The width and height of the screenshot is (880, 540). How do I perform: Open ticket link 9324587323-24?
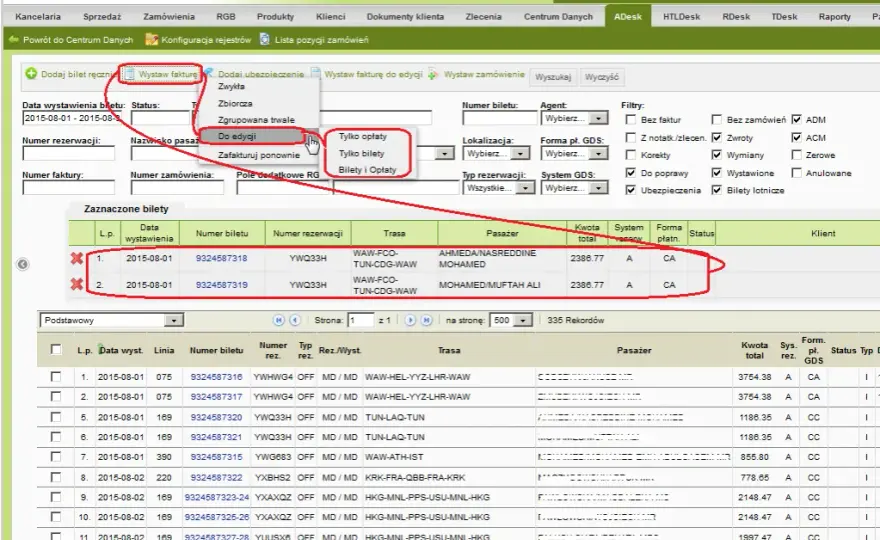click(x=217, y=497)
